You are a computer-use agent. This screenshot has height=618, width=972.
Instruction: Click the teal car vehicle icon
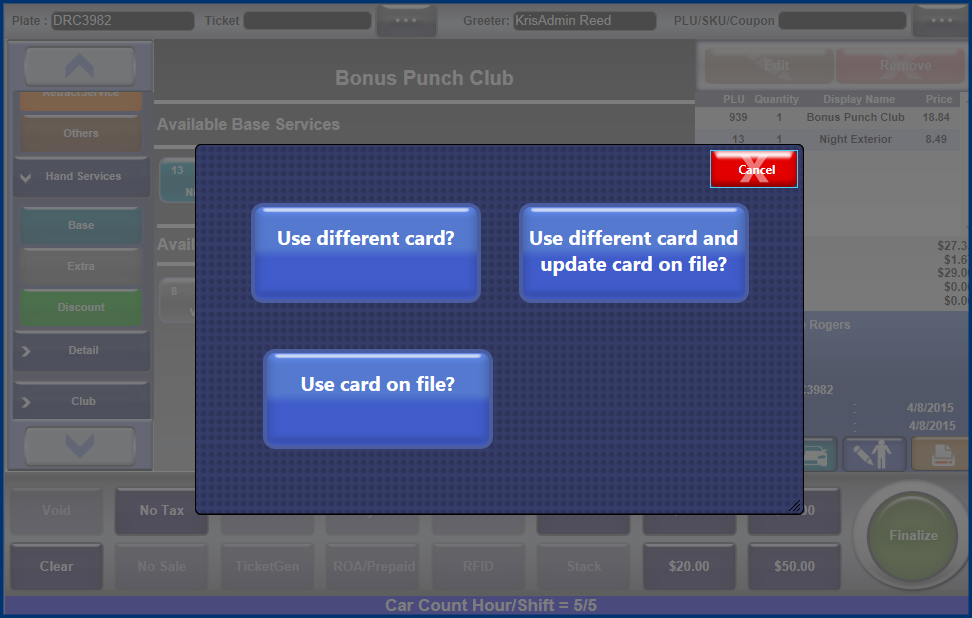[x=821, y=454]
